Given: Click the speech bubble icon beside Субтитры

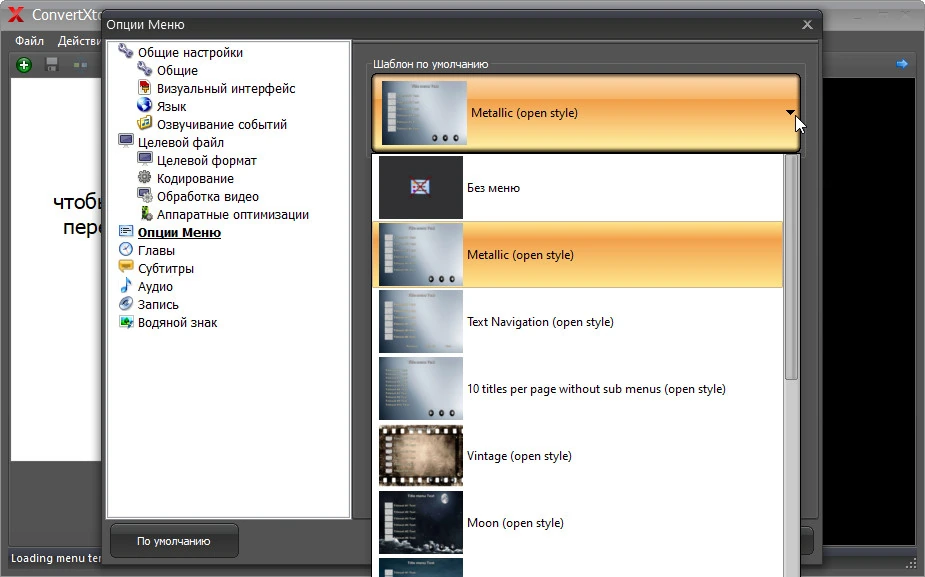Looking at the screenshot, I should pyautogui.click(x=126, y=267).
